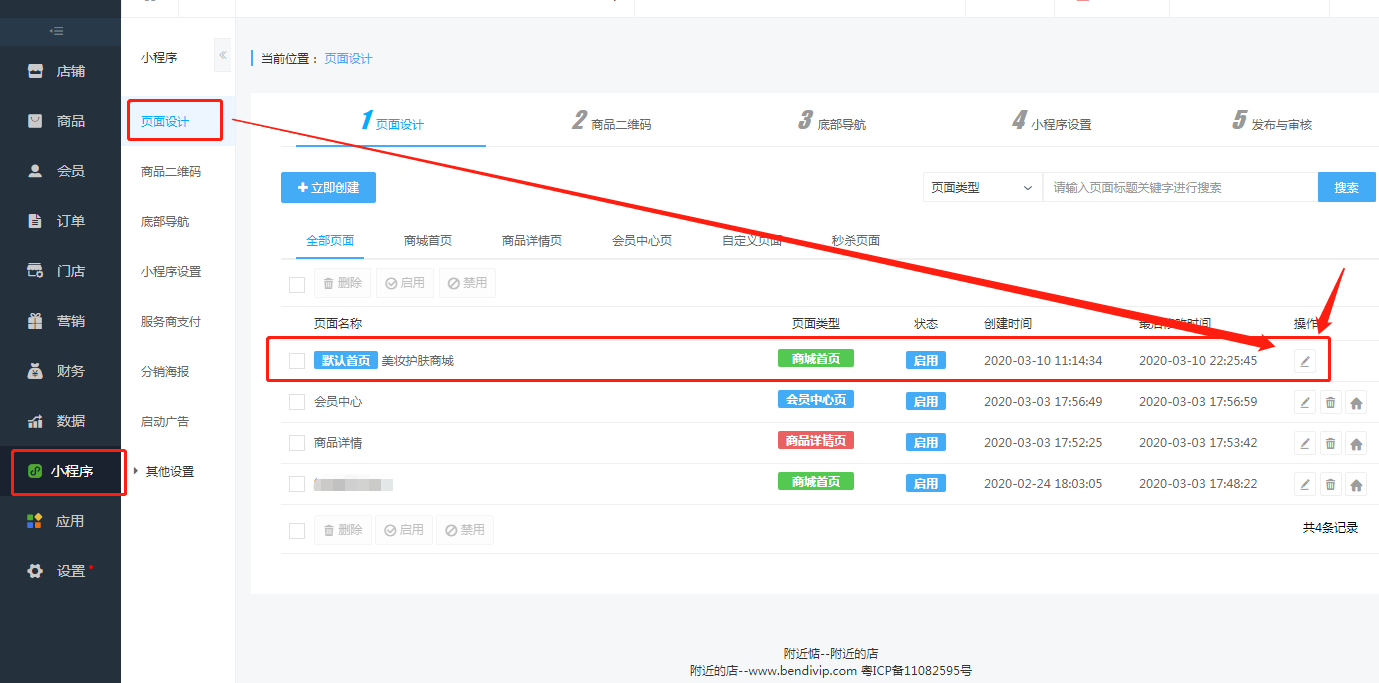Edit the page created 2020-02-24 with the pencil icon
This screenshot has height=683, width=1379.
coord(1304,484)
